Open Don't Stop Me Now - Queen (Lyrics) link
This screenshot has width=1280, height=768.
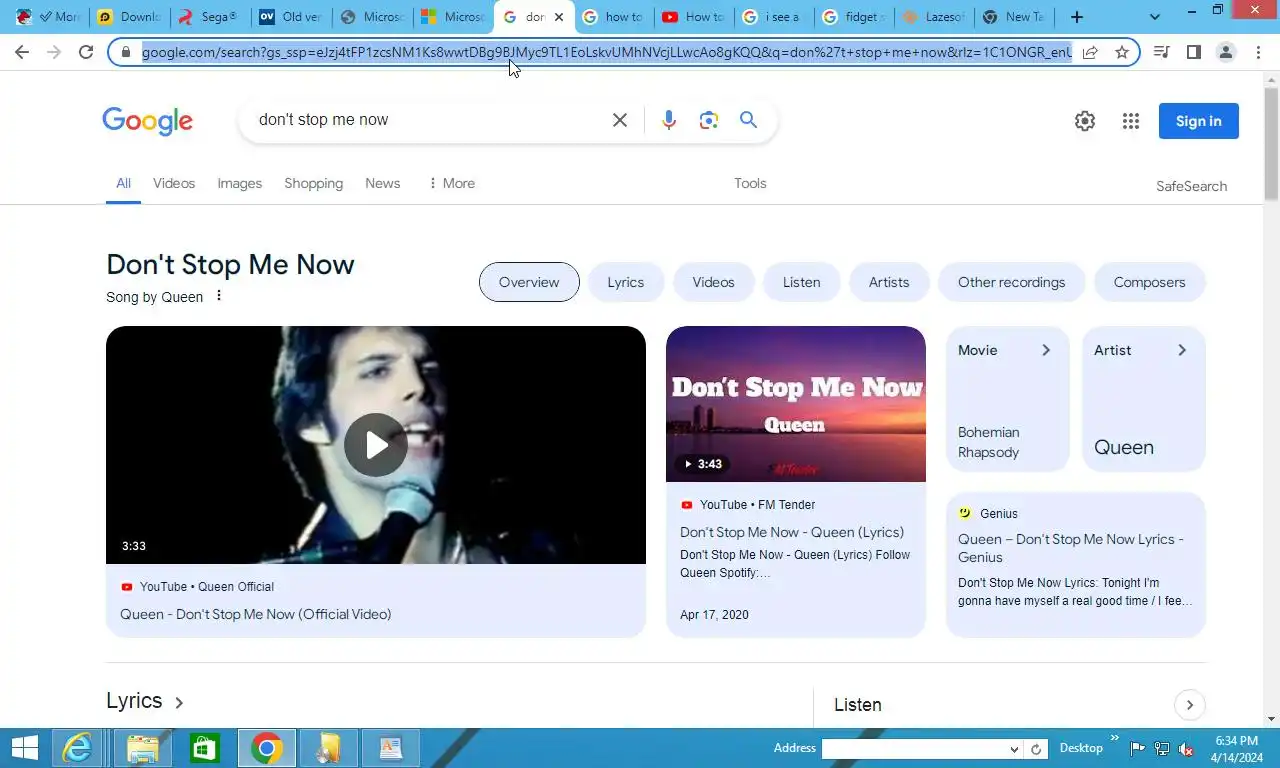[x=792, y=532]
